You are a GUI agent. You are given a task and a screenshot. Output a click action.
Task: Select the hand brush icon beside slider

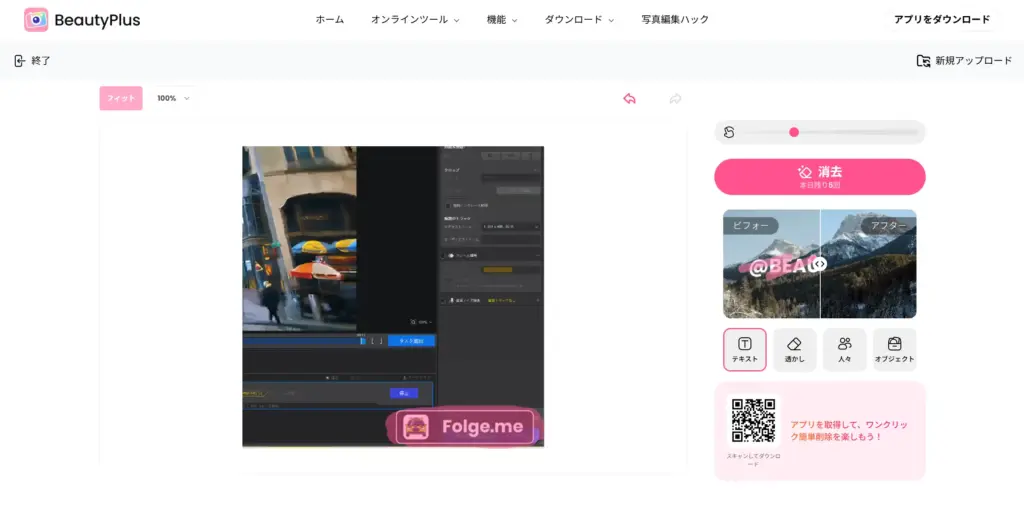pyautogui.click(x=730, y=132)
